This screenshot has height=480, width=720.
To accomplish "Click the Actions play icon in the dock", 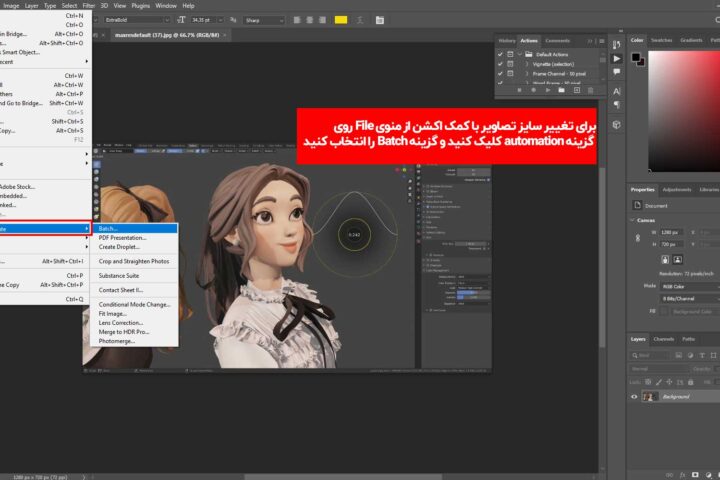I will 617,59.
